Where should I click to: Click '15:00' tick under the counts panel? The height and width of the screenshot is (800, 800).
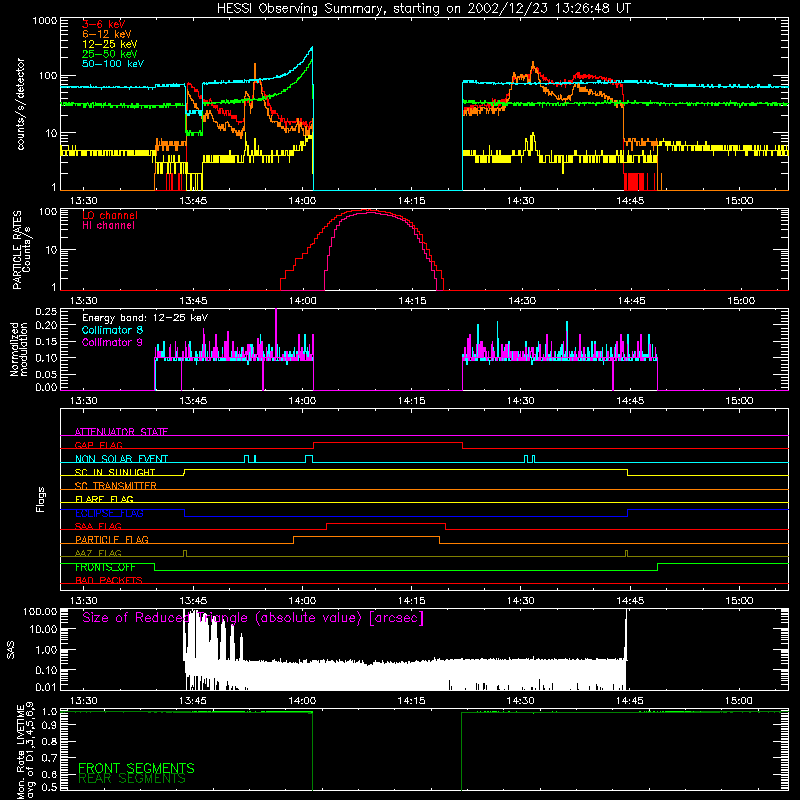[739, 201]
